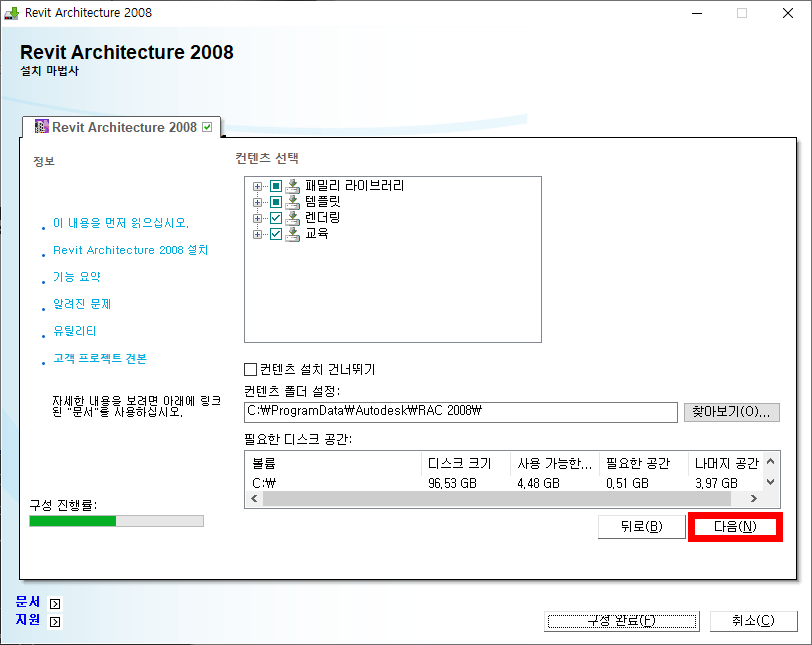Click the arrow icon next to 문서
812x645 pixels.
tap(55, 604)
